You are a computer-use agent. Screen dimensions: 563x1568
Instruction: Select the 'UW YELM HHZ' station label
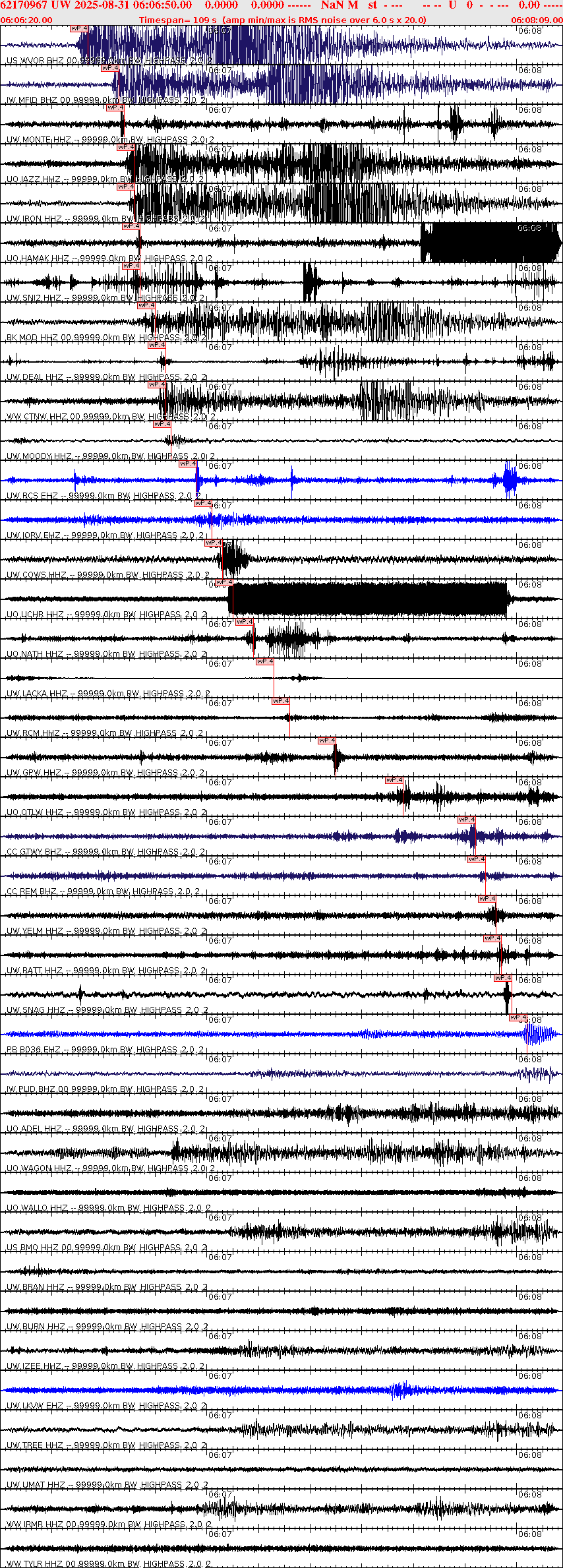[x=35, y=931]
